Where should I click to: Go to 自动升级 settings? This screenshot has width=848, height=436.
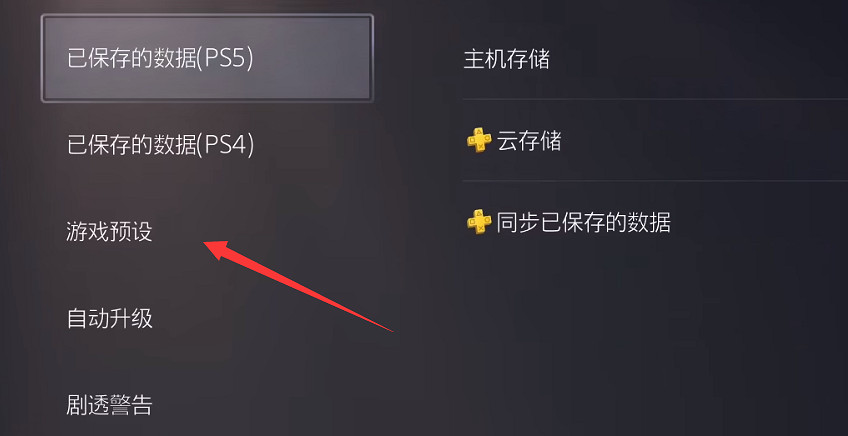pos(110,319)
